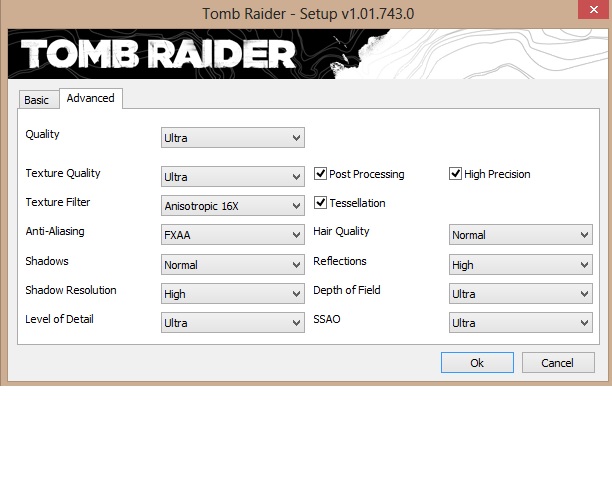Close the Tomb Raider setup window
This screenshot has width=612, height=500.
[594, 9]
